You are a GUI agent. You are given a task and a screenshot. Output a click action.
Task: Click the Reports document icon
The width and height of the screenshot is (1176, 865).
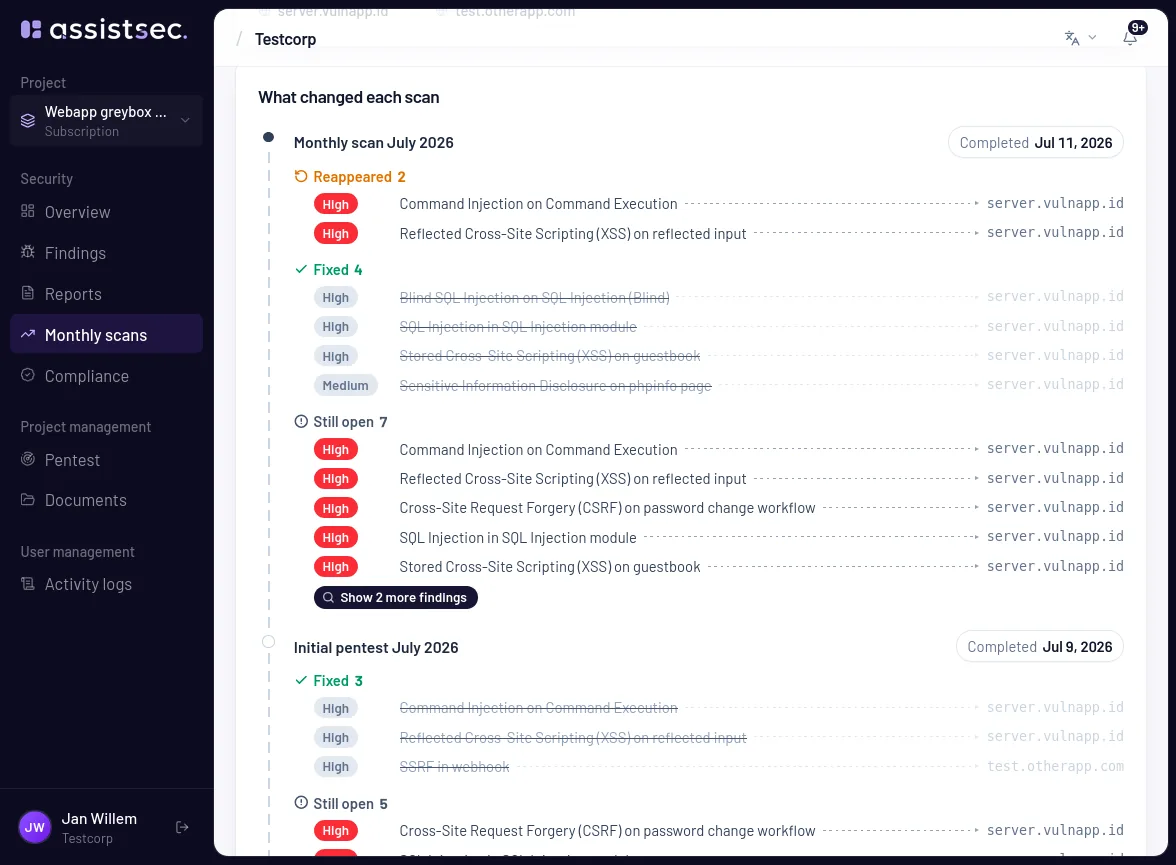pos(28,293)
